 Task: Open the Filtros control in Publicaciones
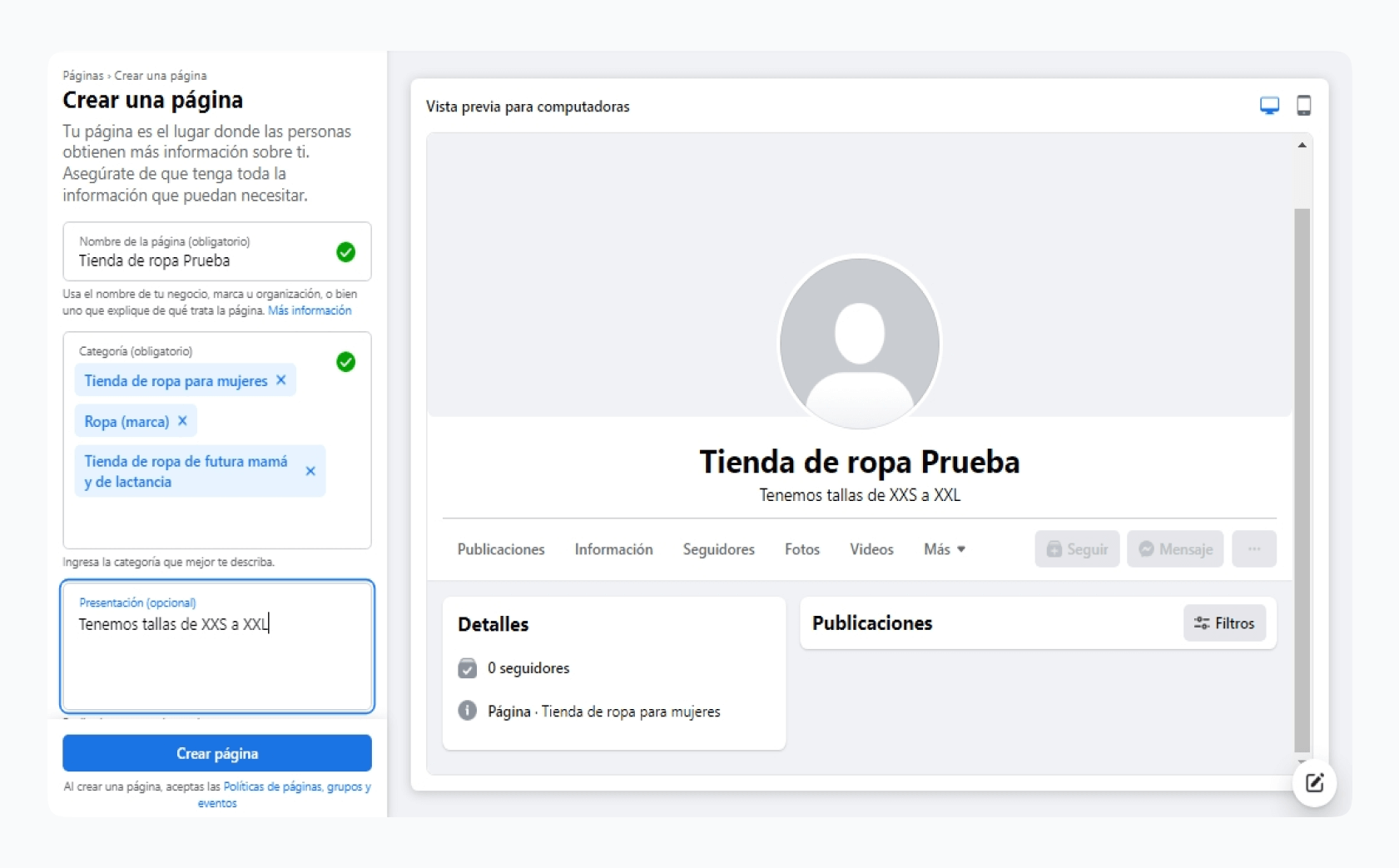click(1224, 622)
